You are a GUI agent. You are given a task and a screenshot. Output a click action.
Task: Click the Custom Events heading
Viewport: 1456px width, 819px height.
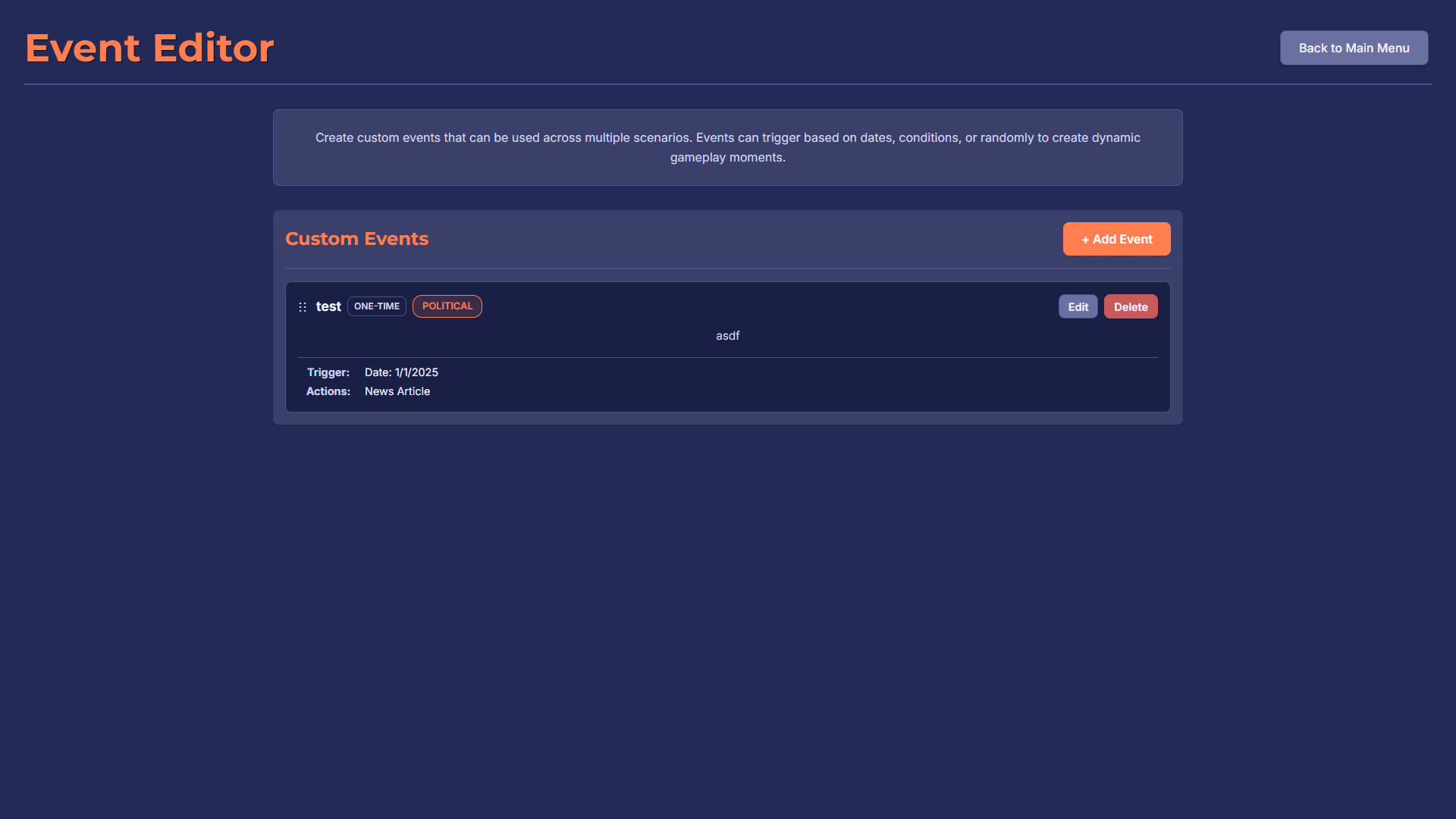(356, 239)
